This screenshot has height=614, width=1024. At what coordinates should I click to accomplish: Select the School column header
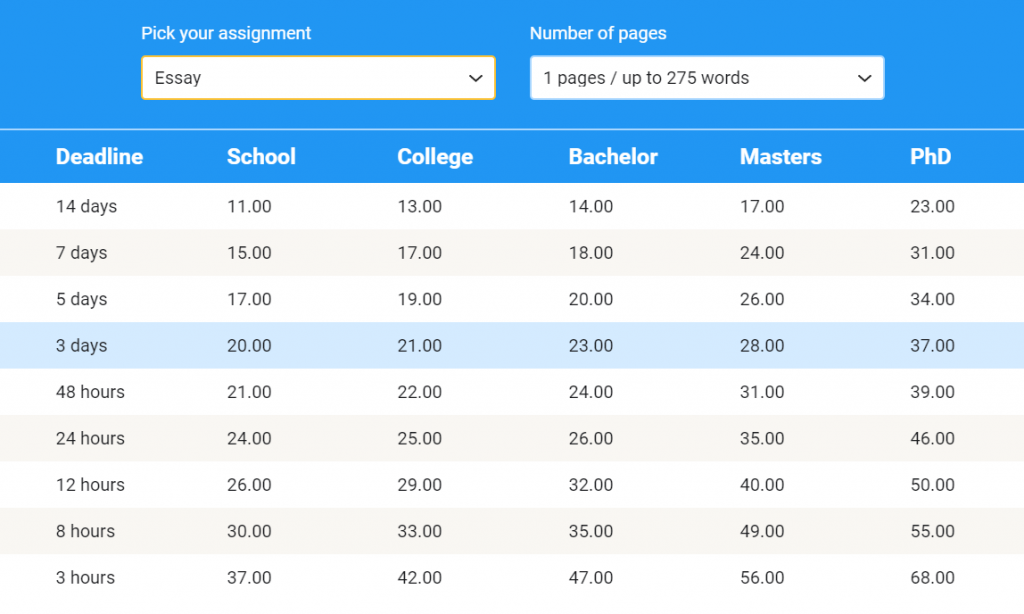(261, 157)
